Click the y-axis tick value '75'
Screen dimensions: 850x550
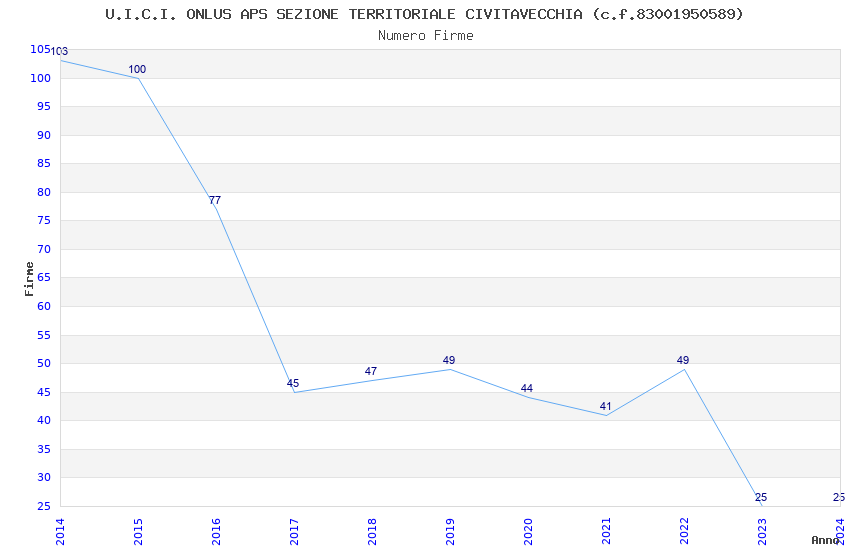44,221
